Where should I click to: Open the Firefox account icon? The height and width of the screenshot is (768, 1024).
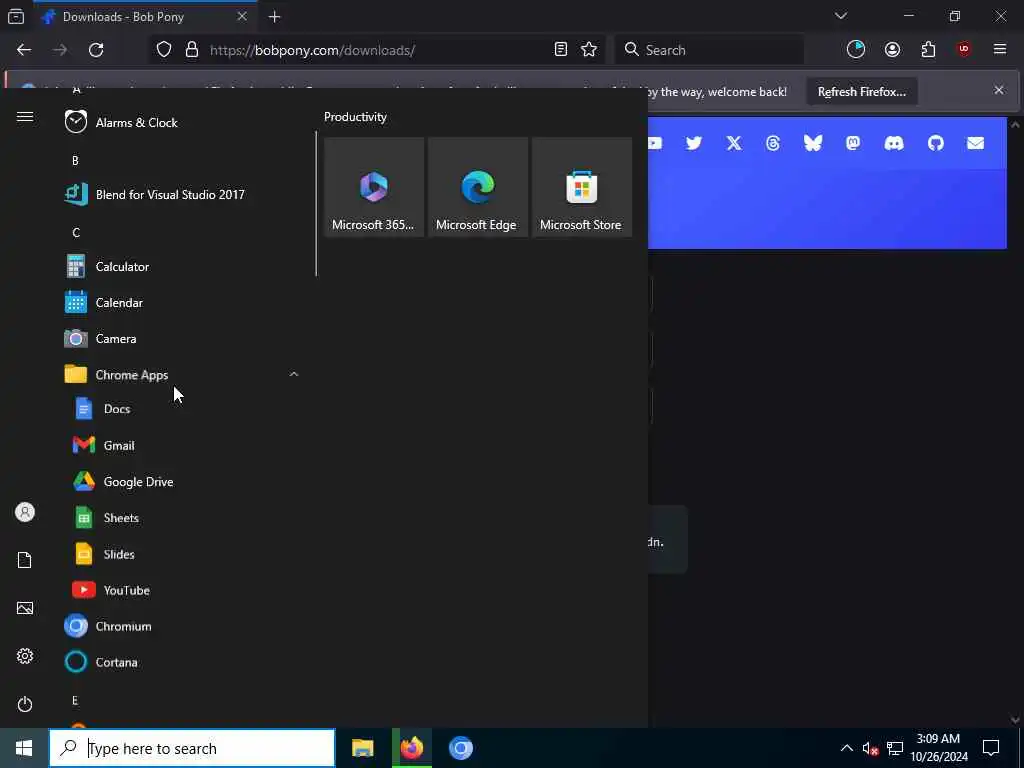892,50
